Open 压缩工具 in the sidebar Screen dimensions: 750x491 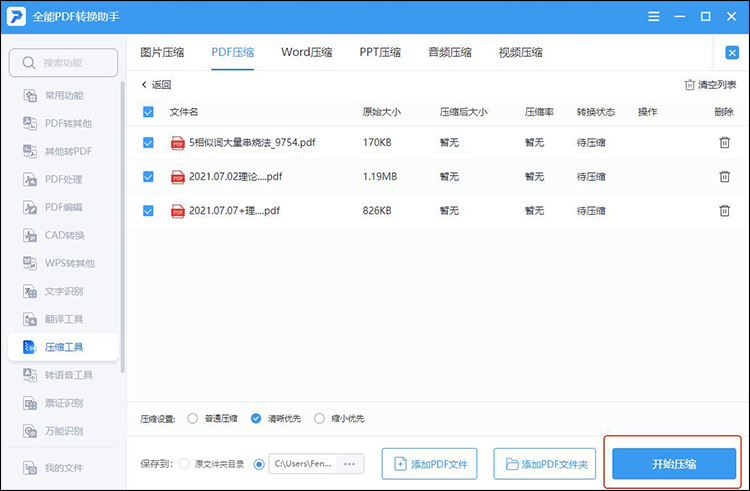tap(63, 347)
